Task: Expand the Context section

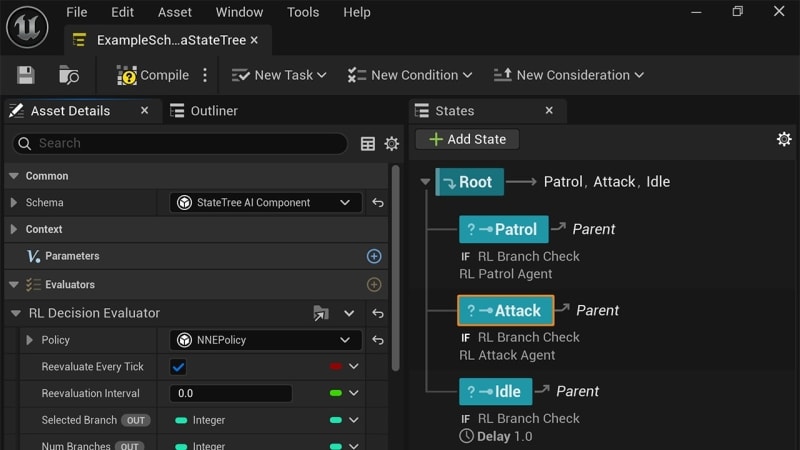Action: pos(14,229)
